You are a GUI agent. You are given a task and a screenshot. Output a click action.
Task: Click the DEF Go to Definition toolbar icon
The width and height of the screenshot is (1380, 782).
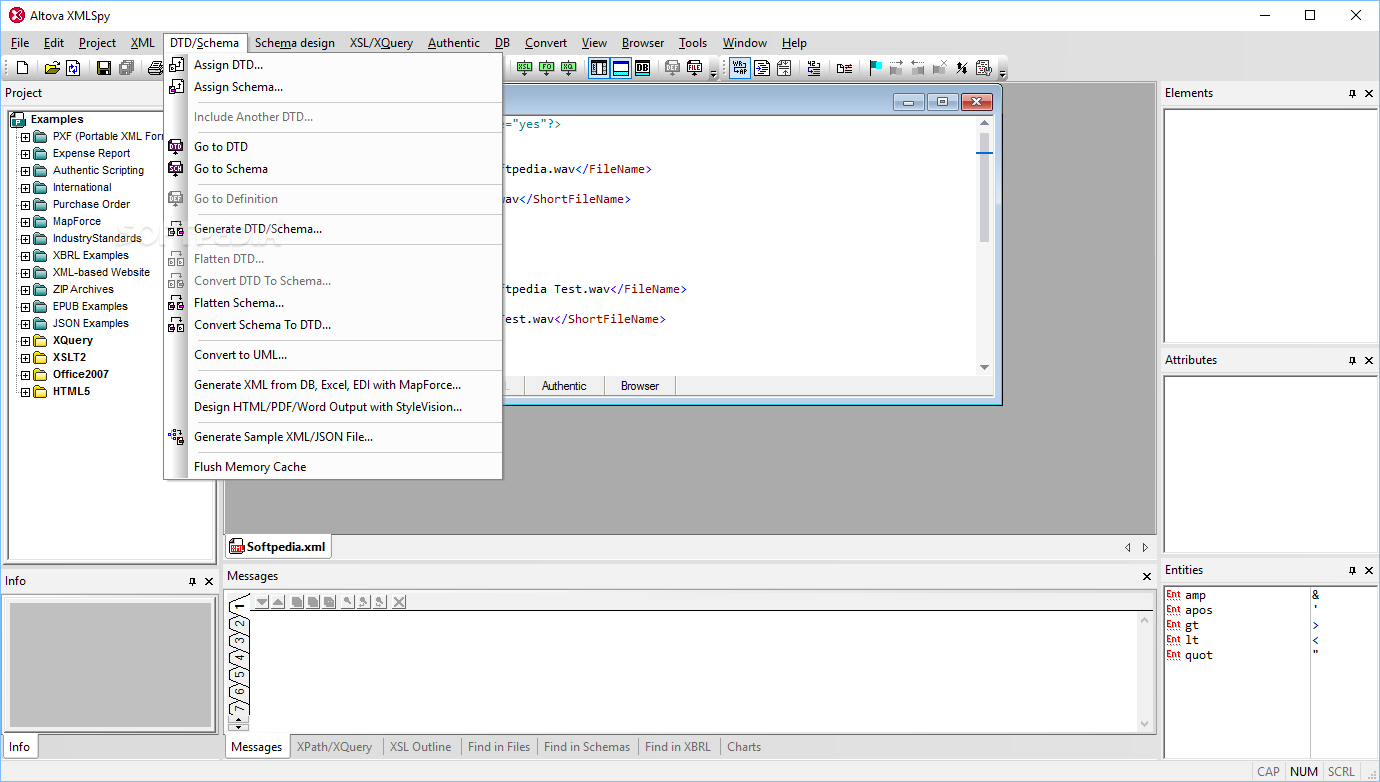click(x=673, y=68)
